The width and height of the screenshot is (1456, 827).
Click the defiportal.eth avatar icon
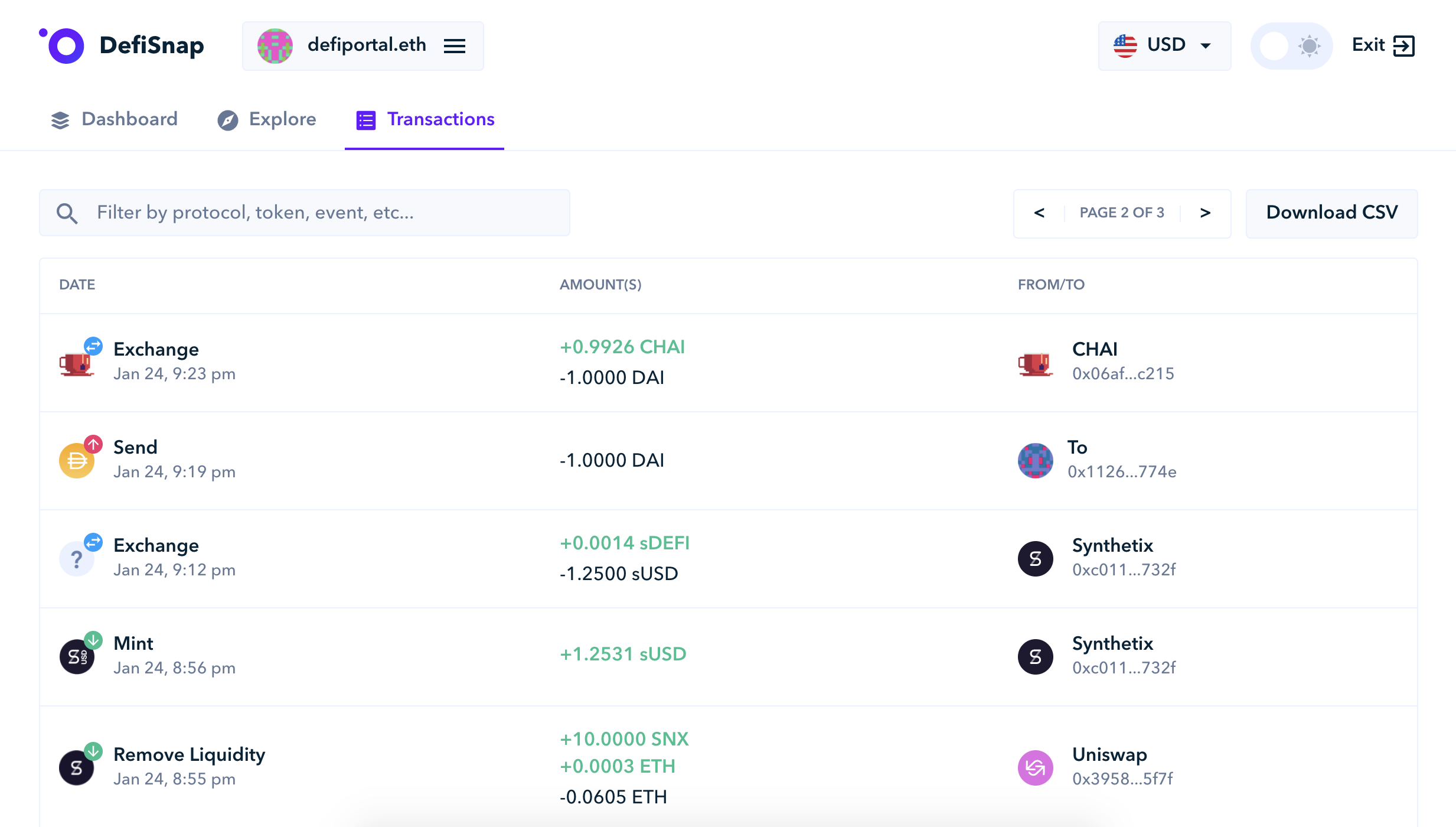pyautogui.click(x=275, y=45)
